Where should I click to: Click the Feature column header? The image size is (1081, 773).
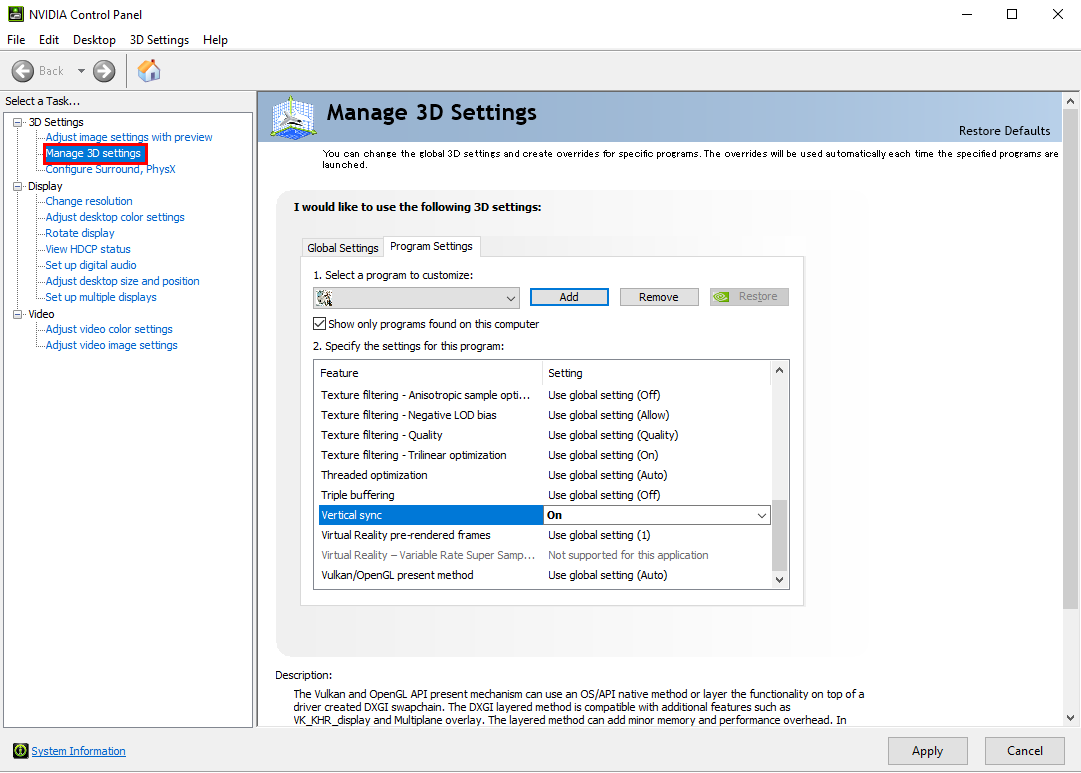tap(429, 373)
